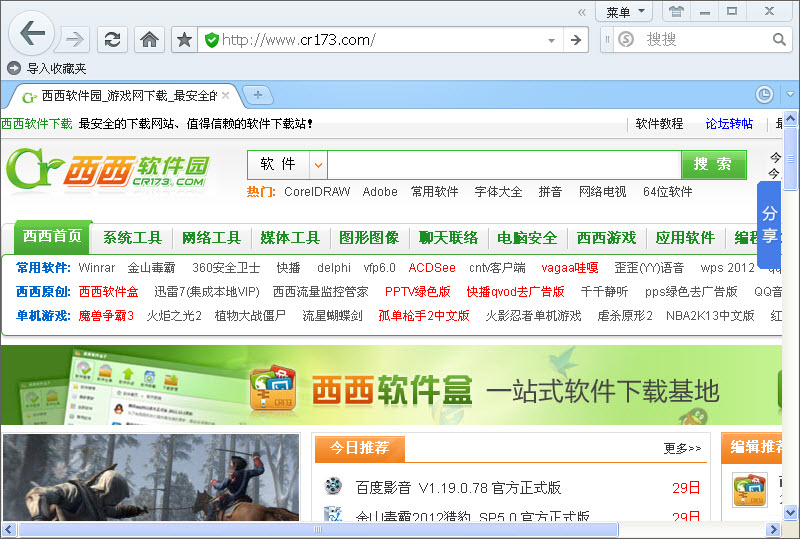The image size is (800, 539).
Task: Switch to the 西西首页 nav tab
Action: click(52, 236)
